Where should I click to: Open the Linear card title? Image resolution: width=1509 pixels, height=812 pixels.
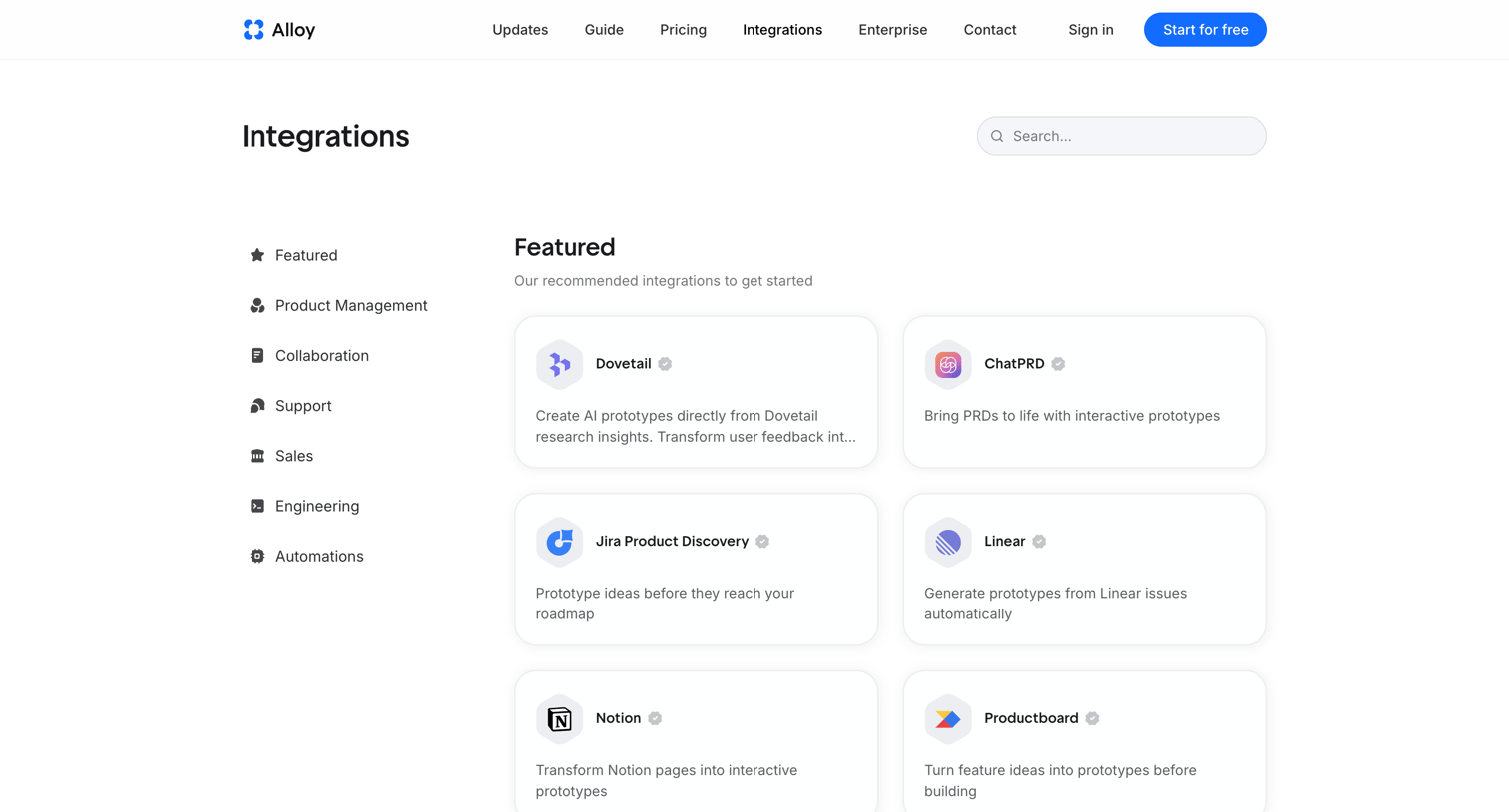pos(1005,542)
